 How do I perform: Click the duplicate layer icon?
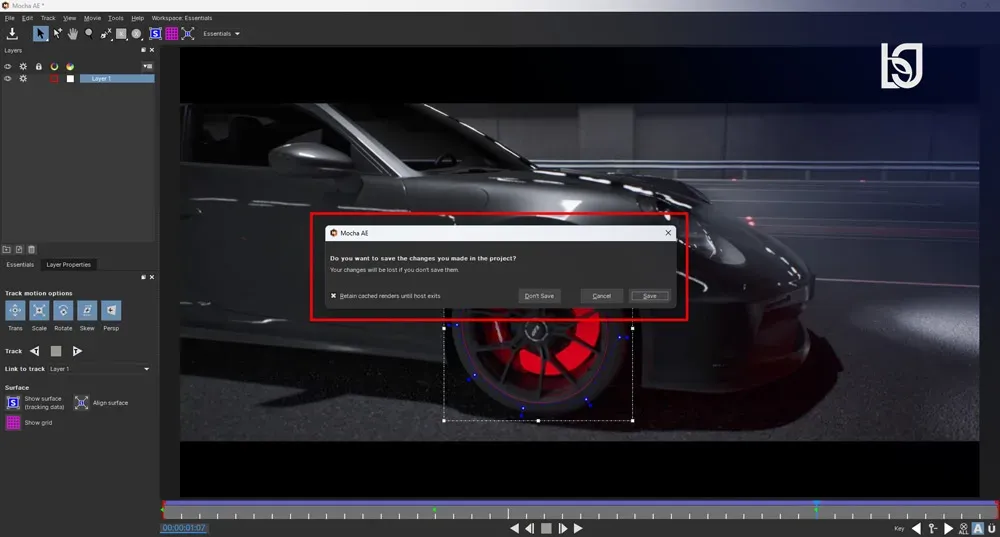(x=19, y=249)
